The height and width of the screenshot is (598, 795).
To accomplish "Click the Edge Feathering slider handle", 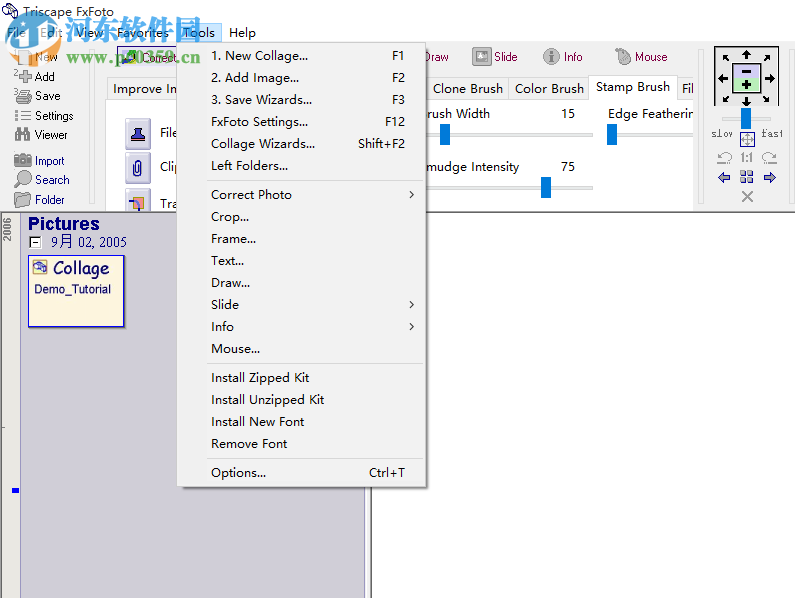I will point(612,134).
